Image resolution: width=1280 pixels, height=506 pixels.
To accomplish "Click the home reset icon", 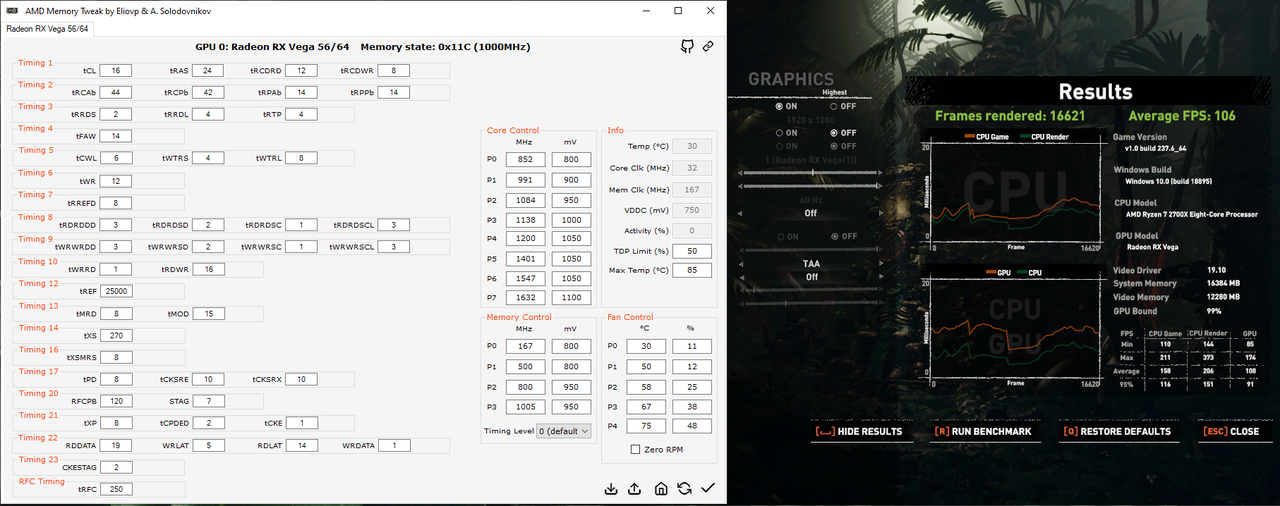I will (x=660, y=488).
